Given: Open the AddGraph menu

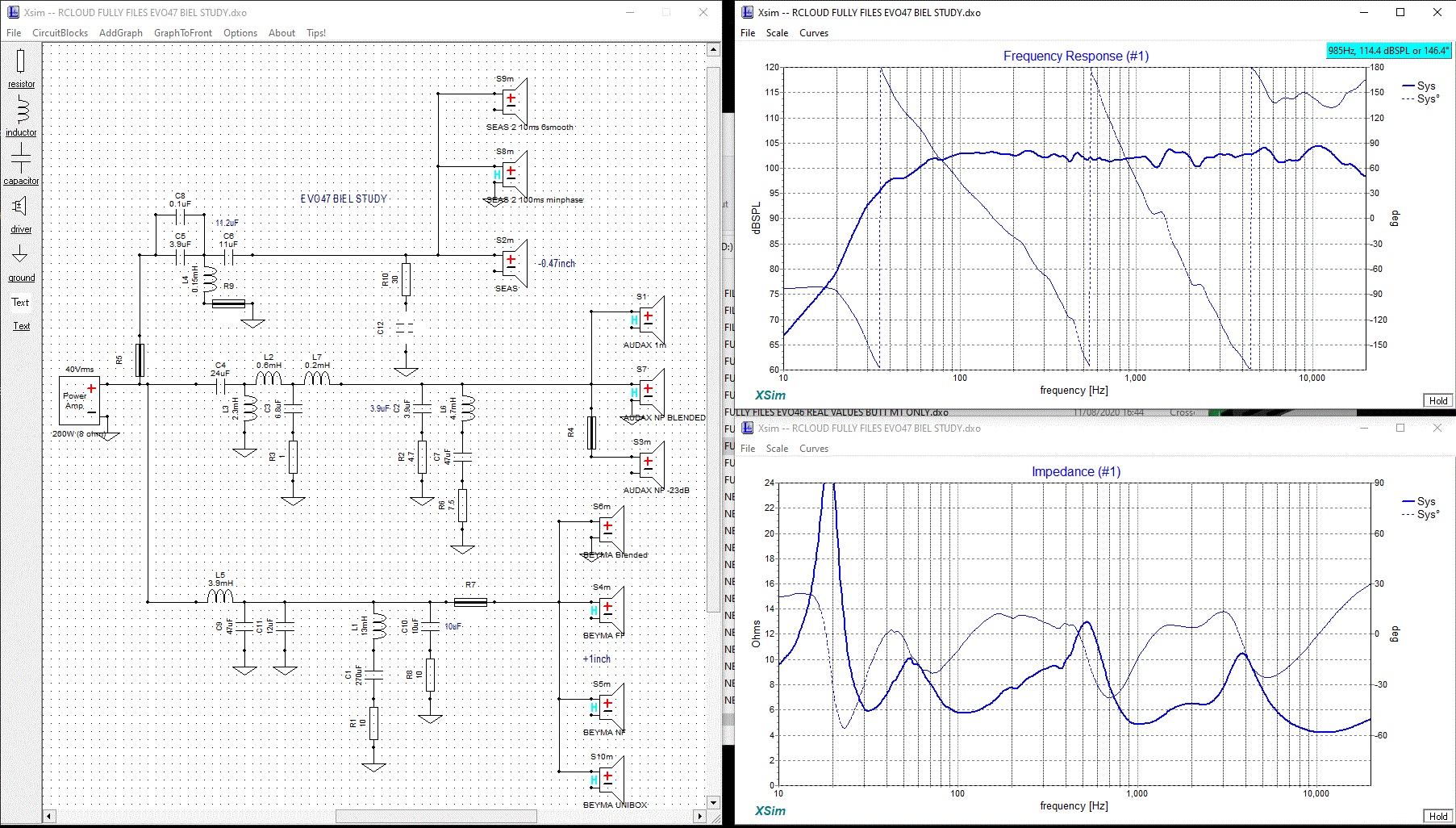Looking at the screenshot, I should click(x=121, y=33).
